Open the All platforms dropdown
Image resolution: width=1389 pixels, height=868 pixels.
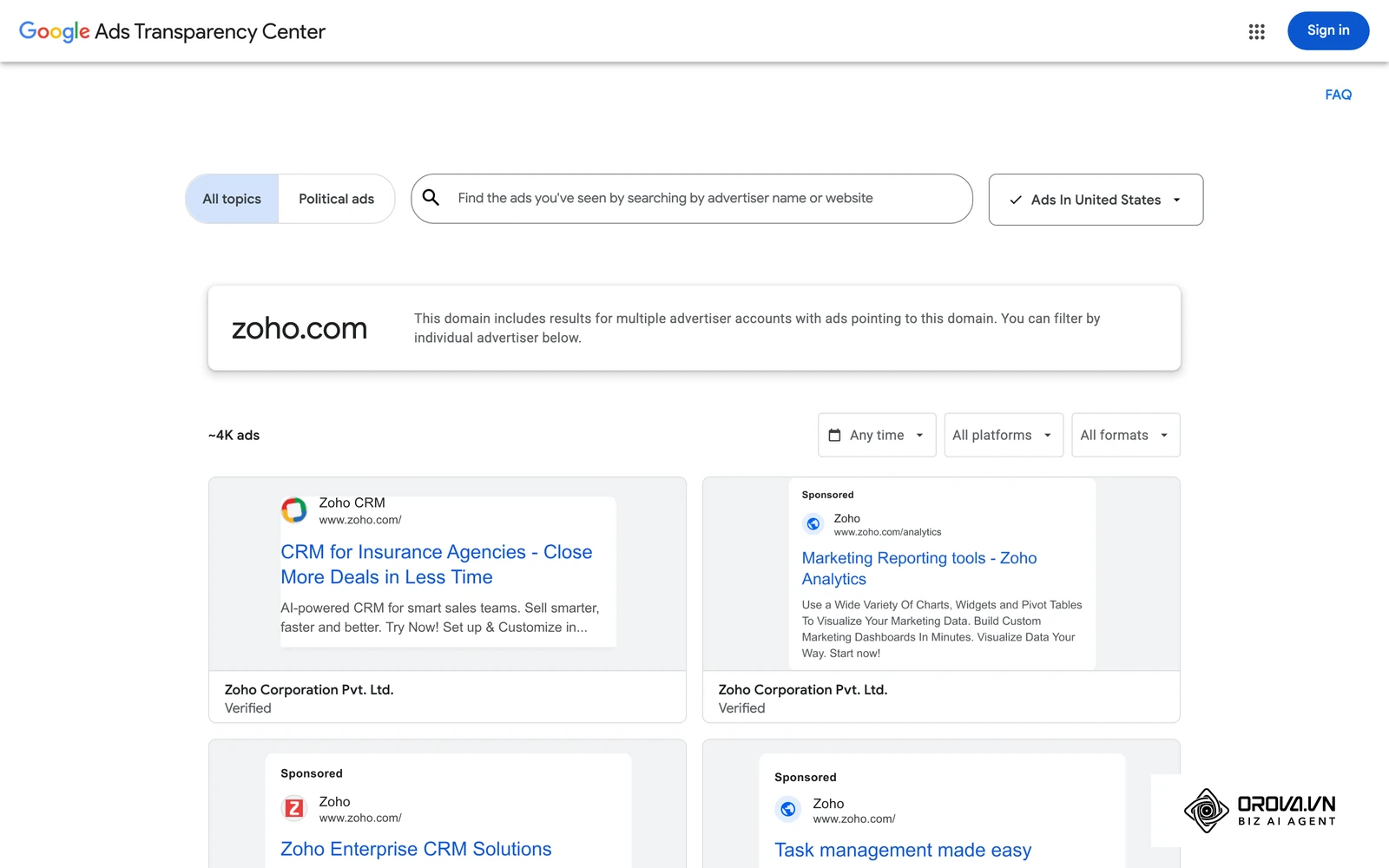click(1004, 435)
